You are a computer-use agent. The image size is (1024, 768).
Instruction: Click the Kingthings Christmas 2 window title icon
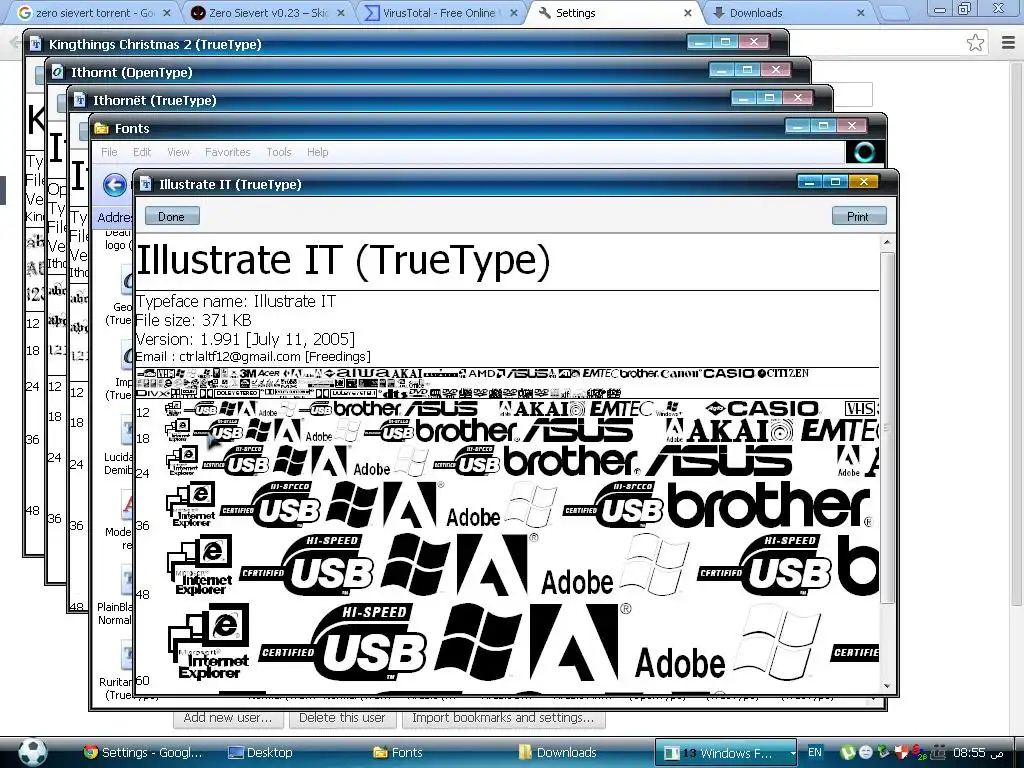tap(35, 44)
